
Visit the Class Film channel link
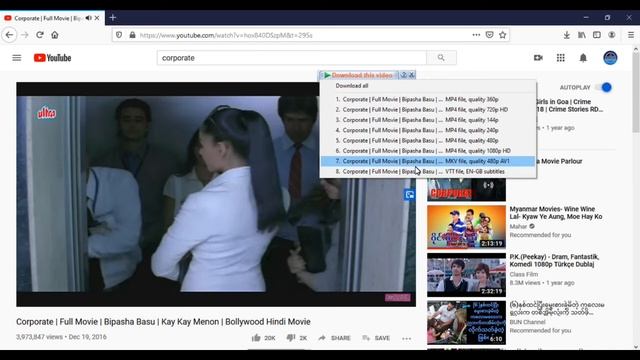coord(523,274)
